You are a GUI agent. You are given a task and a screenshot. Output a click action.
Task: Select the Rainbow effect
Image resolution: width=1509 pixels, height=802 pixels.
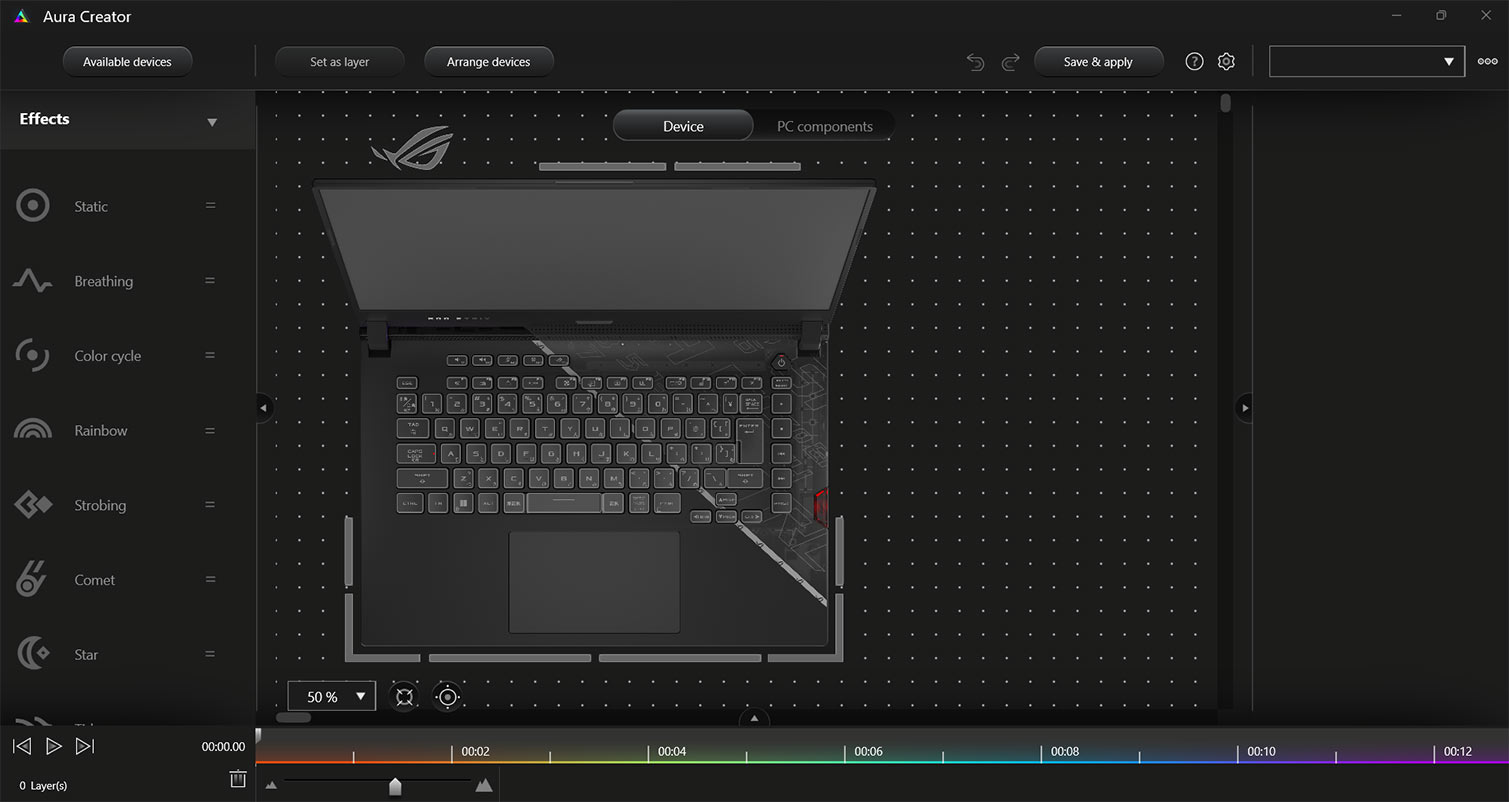pos(100,430)
